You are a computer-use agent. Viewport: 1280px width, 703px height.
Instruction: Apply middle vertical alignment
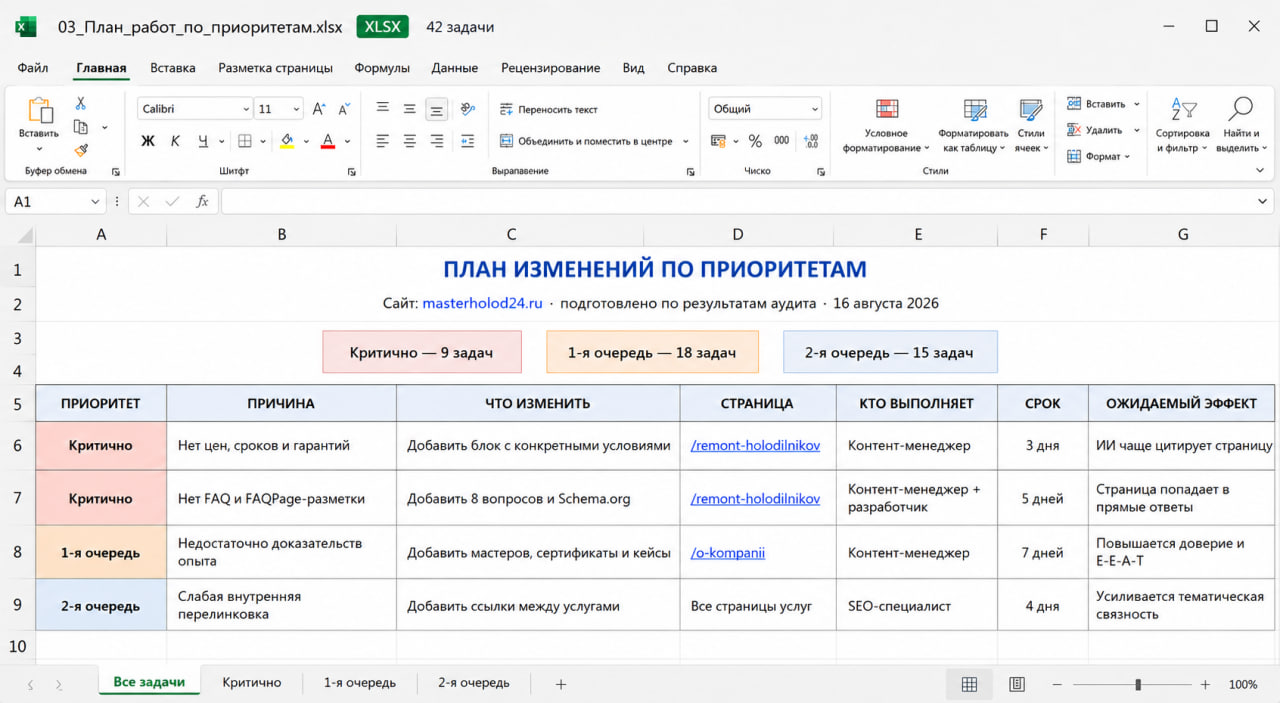[409, 109]
